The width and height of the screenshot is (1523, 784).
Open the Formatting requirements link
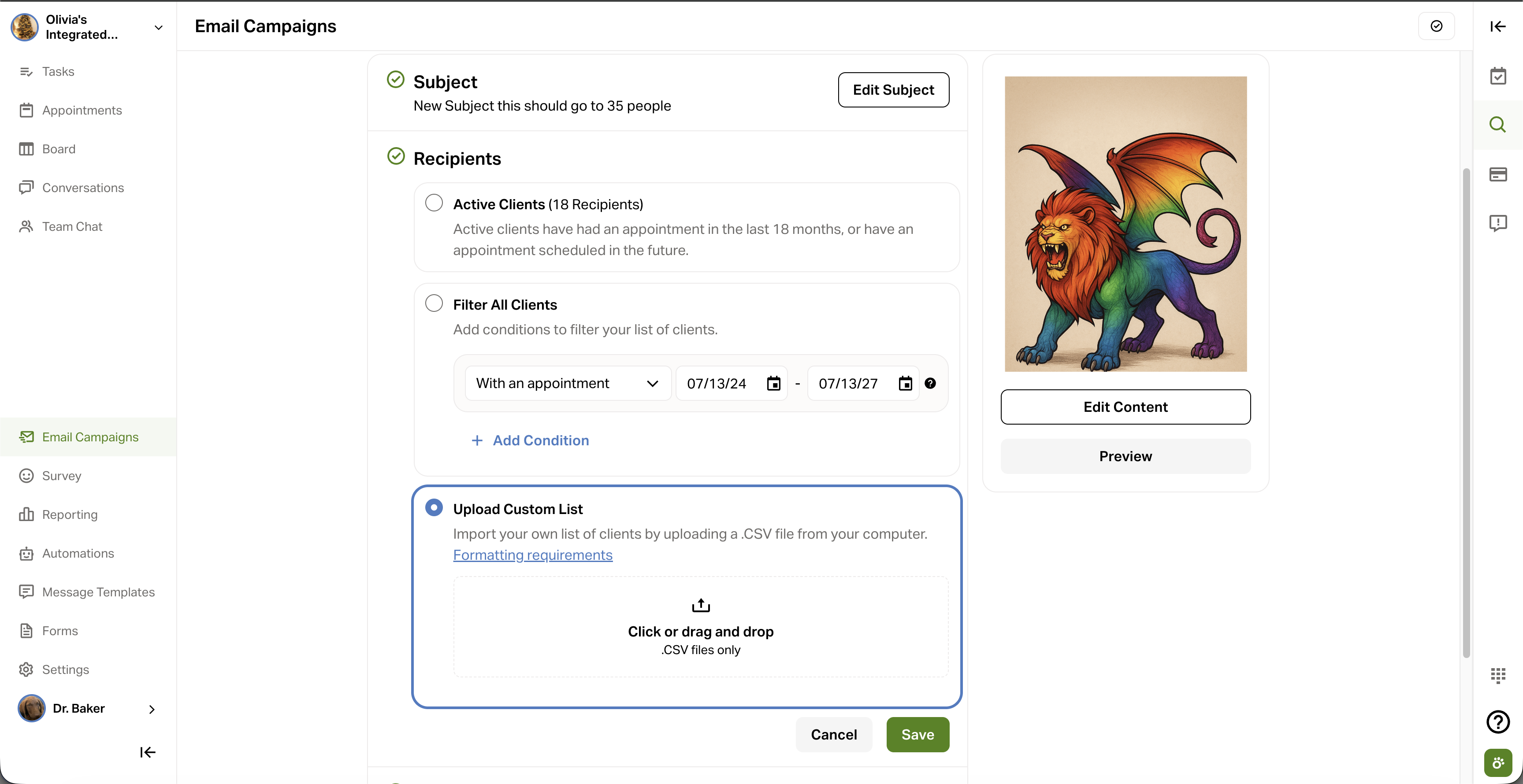[533, 555]
